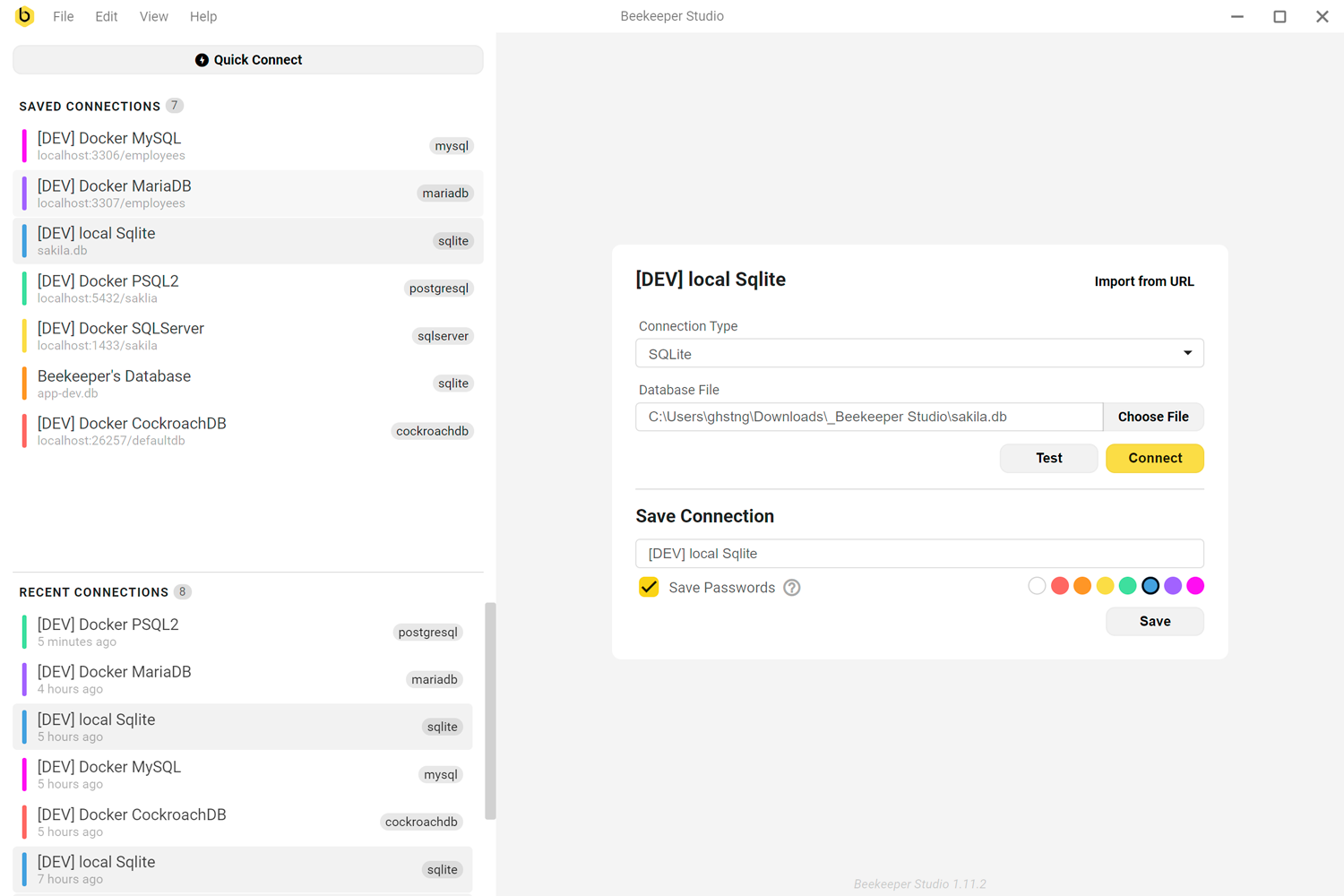Click the Quick Connect button
Screen dimensions: 1344x896
pos(248,60)
